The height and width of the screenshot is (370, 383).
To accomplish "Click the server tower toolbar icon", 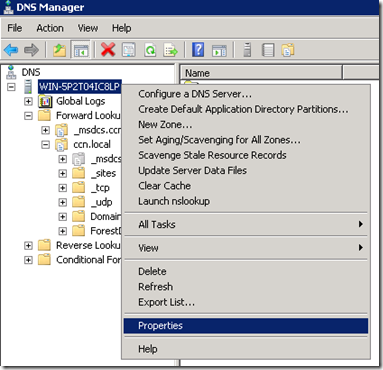I will pyautogui.click(x=247, y=50).
